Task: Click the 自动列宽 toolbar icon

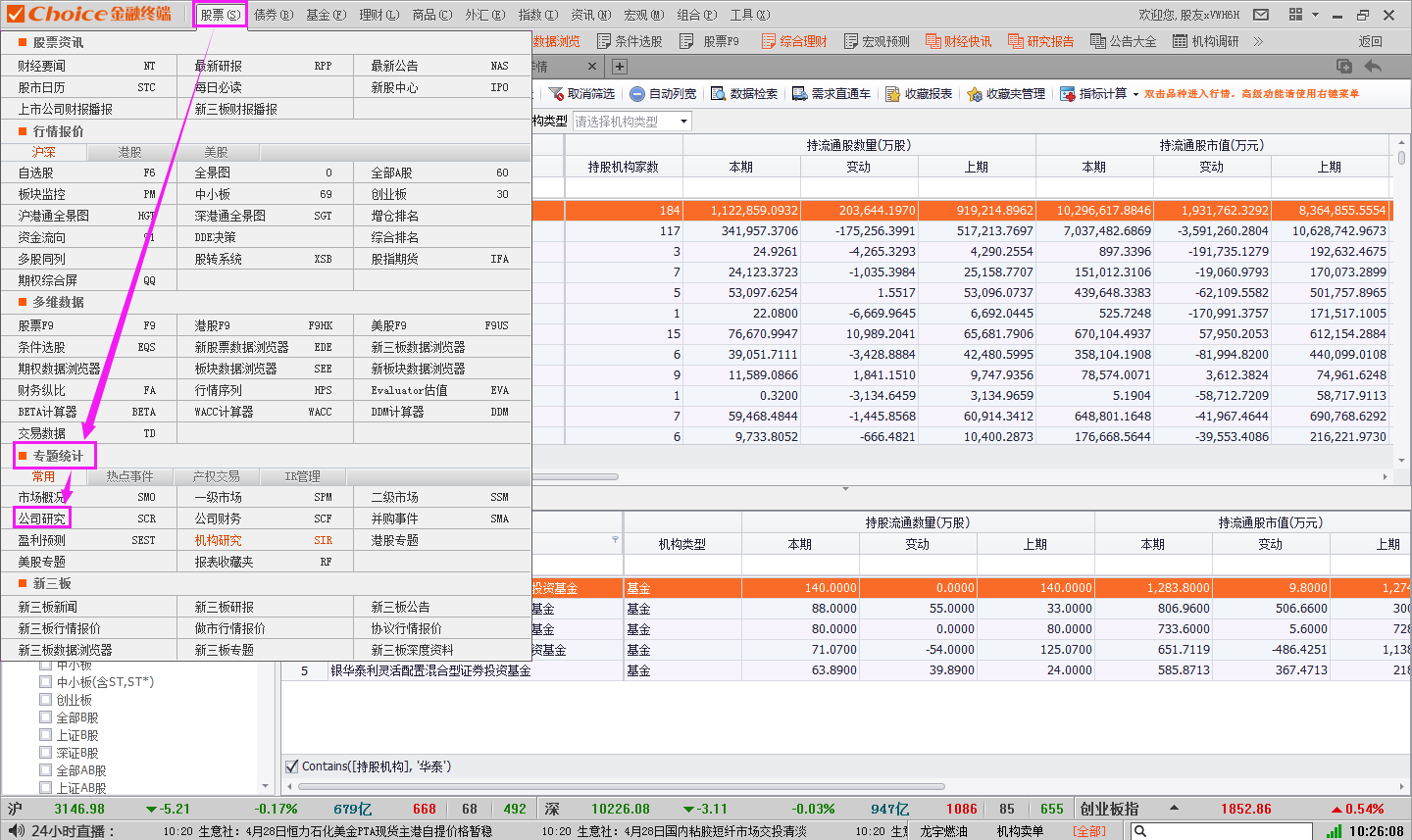Action: tap(637, 94)
